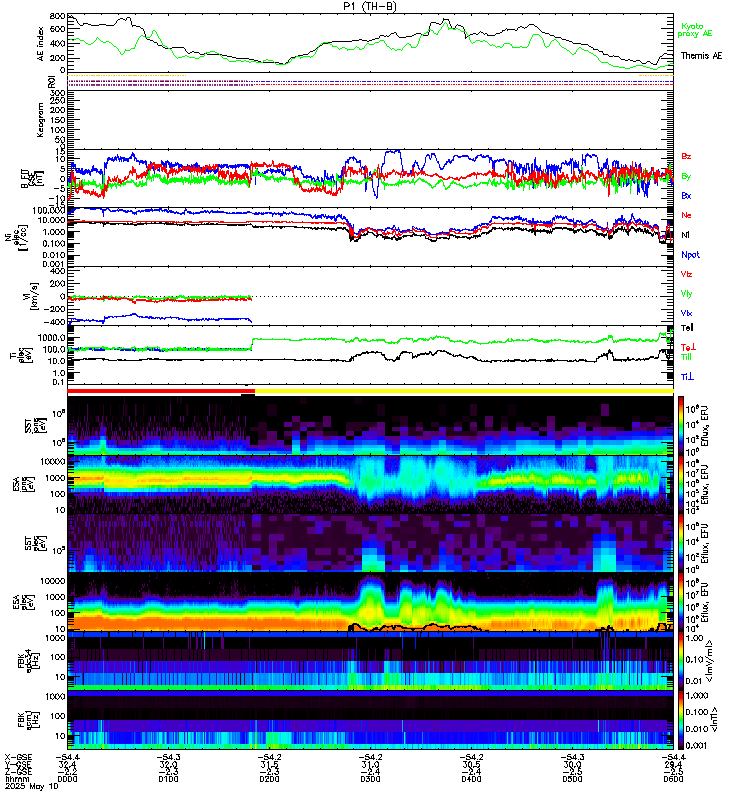750x800 pixels.
Task: Select the 0200 time tick label
Action: point(269,779)
